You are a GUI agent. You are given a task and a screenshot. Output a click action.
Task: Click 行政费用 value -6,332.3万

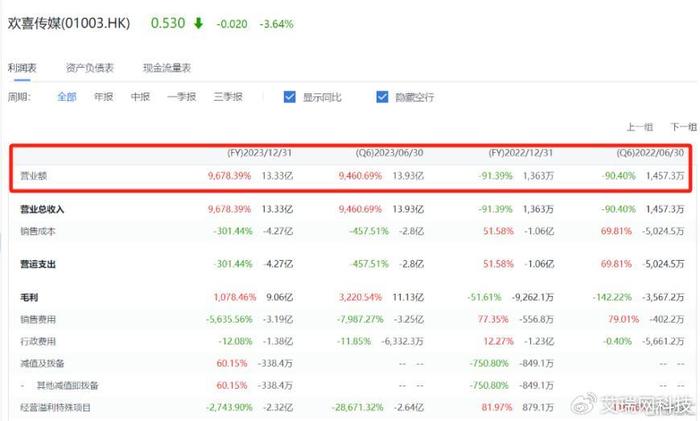(x=402, y=342)
